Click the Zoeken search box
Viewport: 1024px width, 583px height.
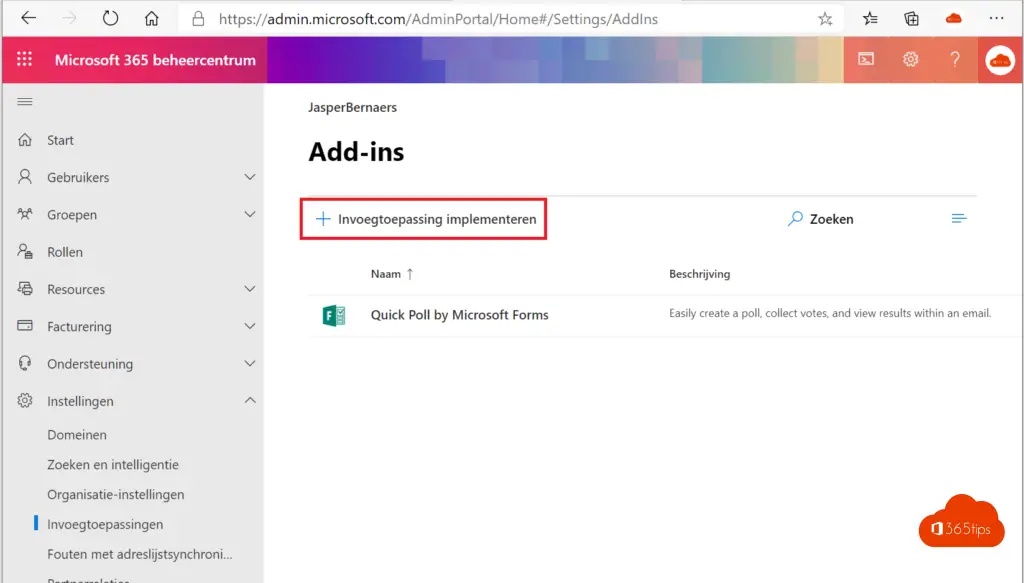tap(820, 219)
